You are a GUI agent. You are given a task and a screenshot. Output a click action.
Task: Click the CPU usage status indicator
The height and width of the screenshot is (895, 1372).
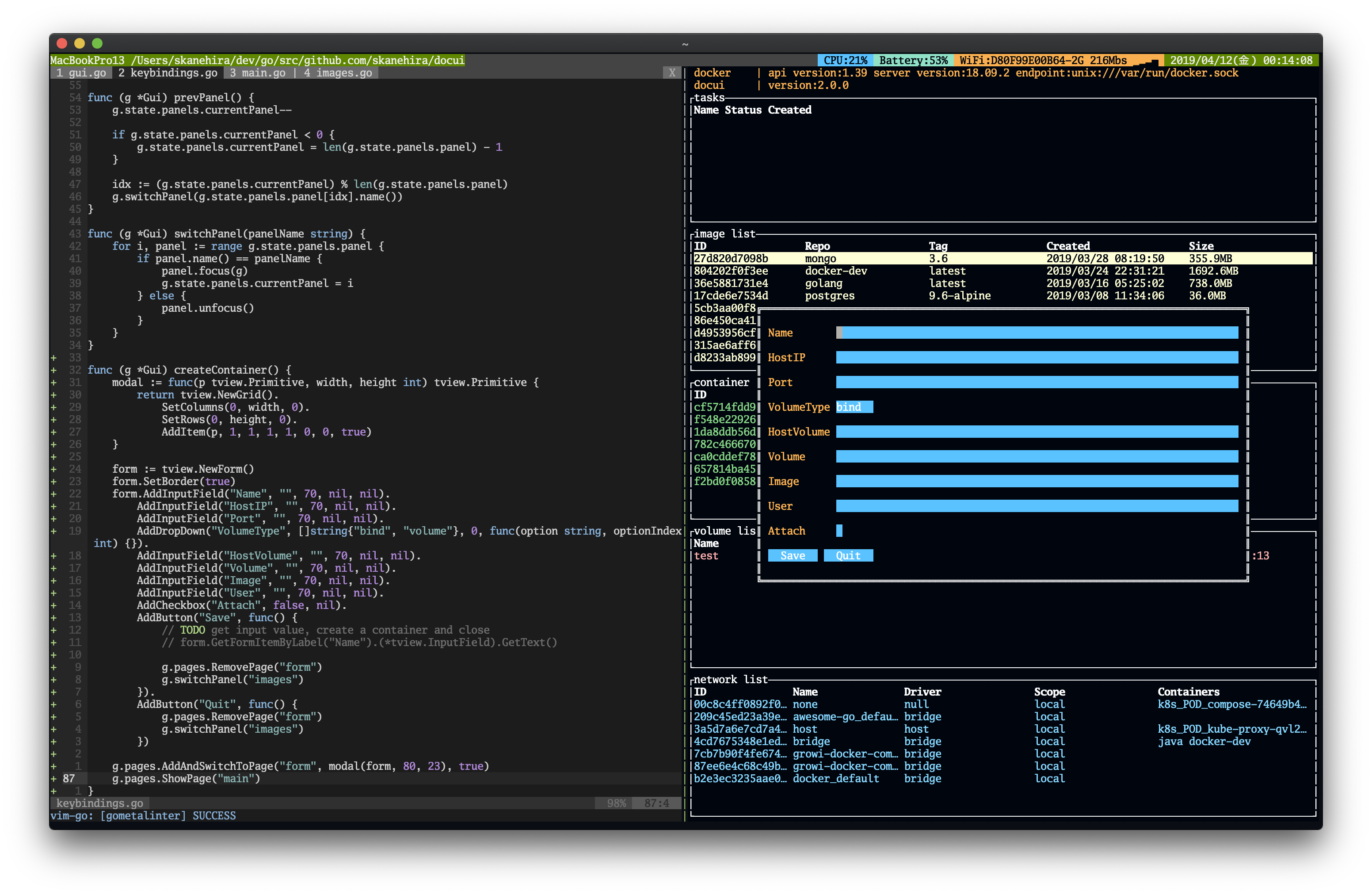point(845,60)
